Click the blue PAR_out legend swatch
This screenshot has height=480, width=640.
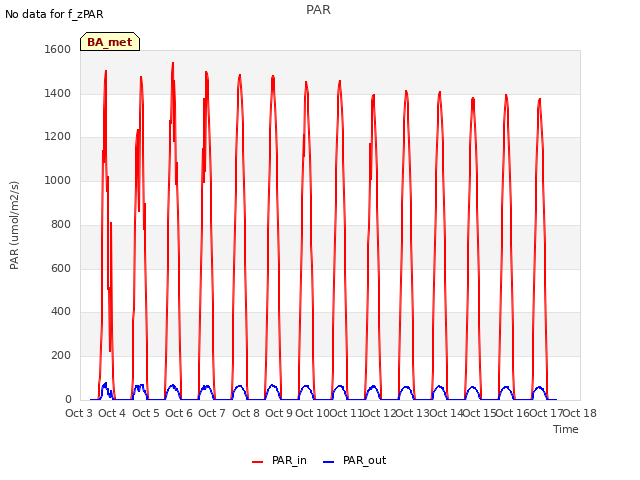329,462
